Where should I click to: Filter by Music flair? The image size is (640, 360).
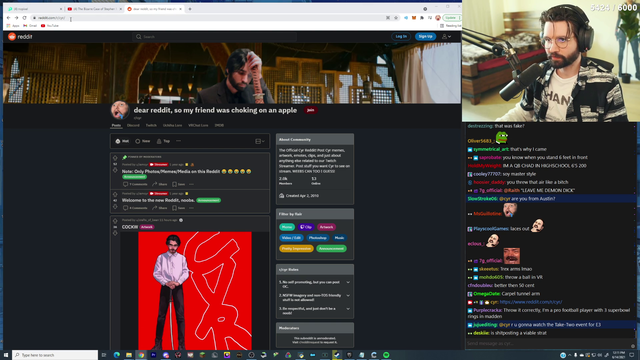tap(340, 238)
